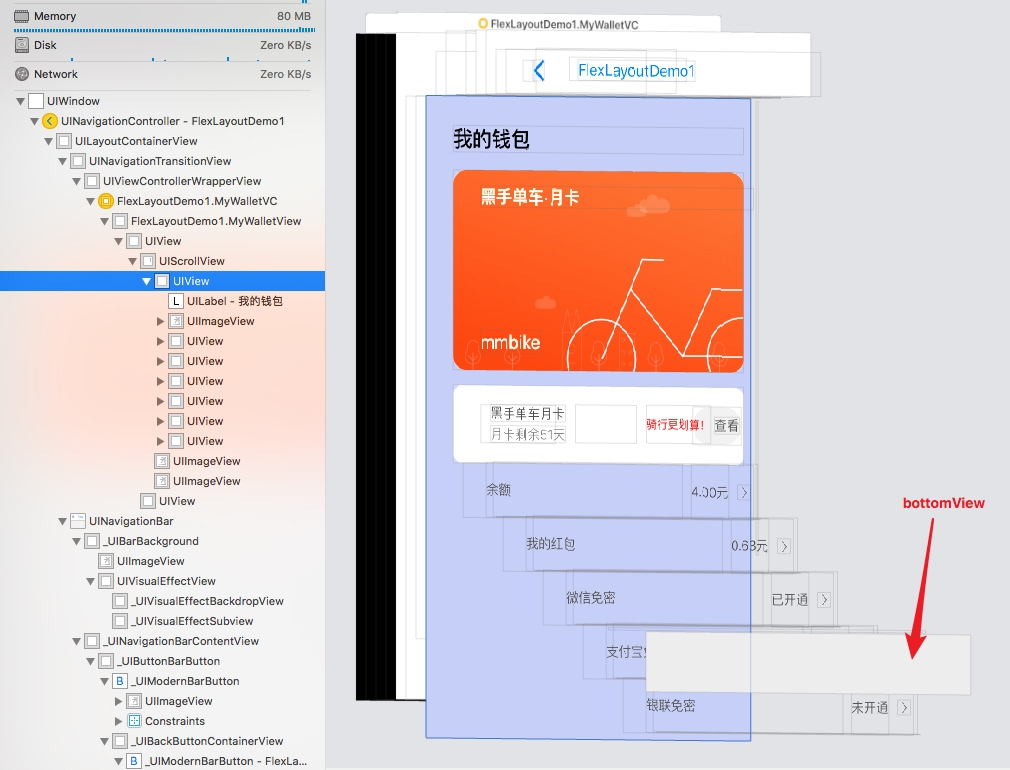Viewport: 1010px width, 770px height.
Task: Collapse the _UINavigationBarContentView node
Action: pos(76,641)
